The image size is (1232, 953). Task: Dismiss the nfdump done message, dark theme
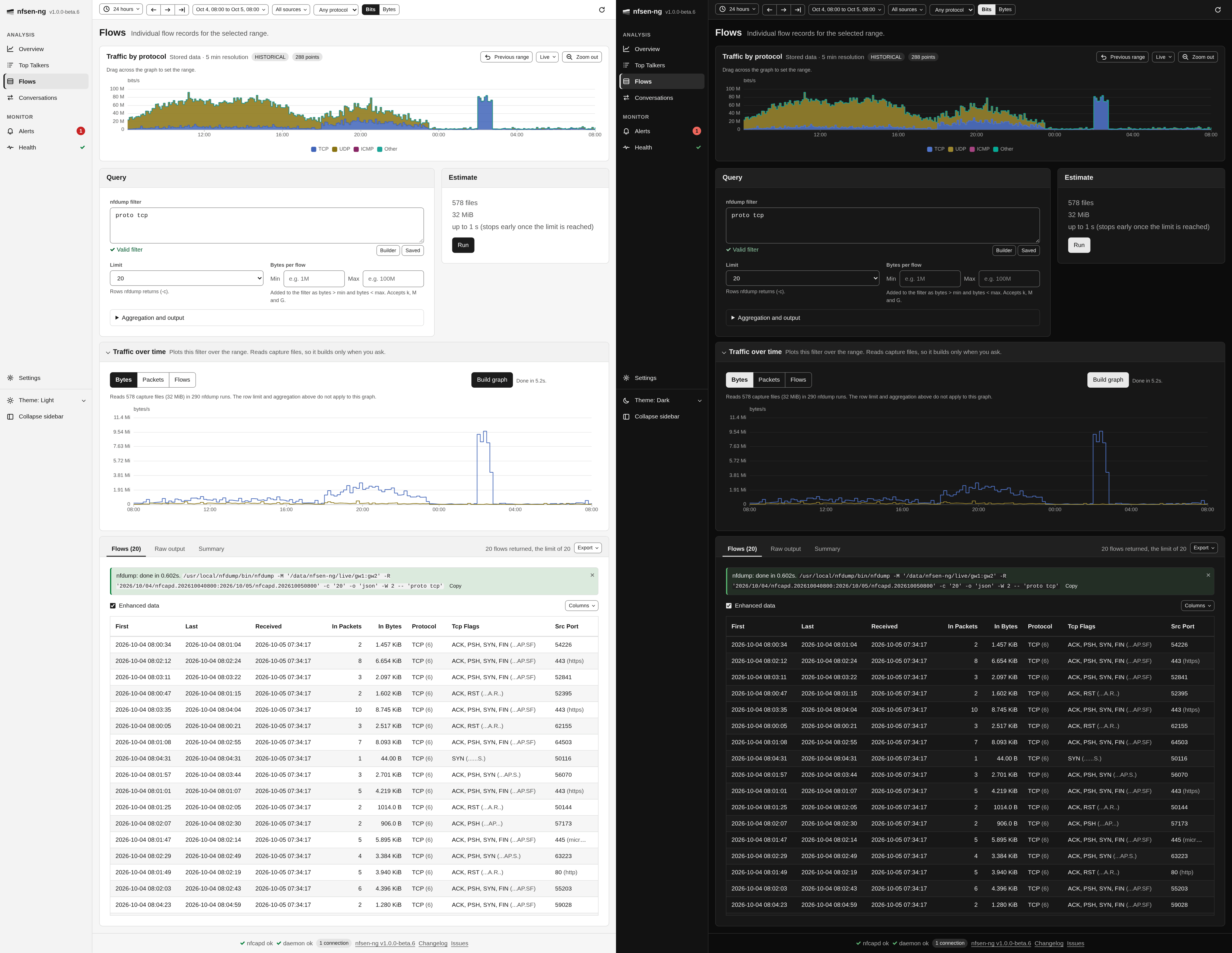pos(1208,575)
